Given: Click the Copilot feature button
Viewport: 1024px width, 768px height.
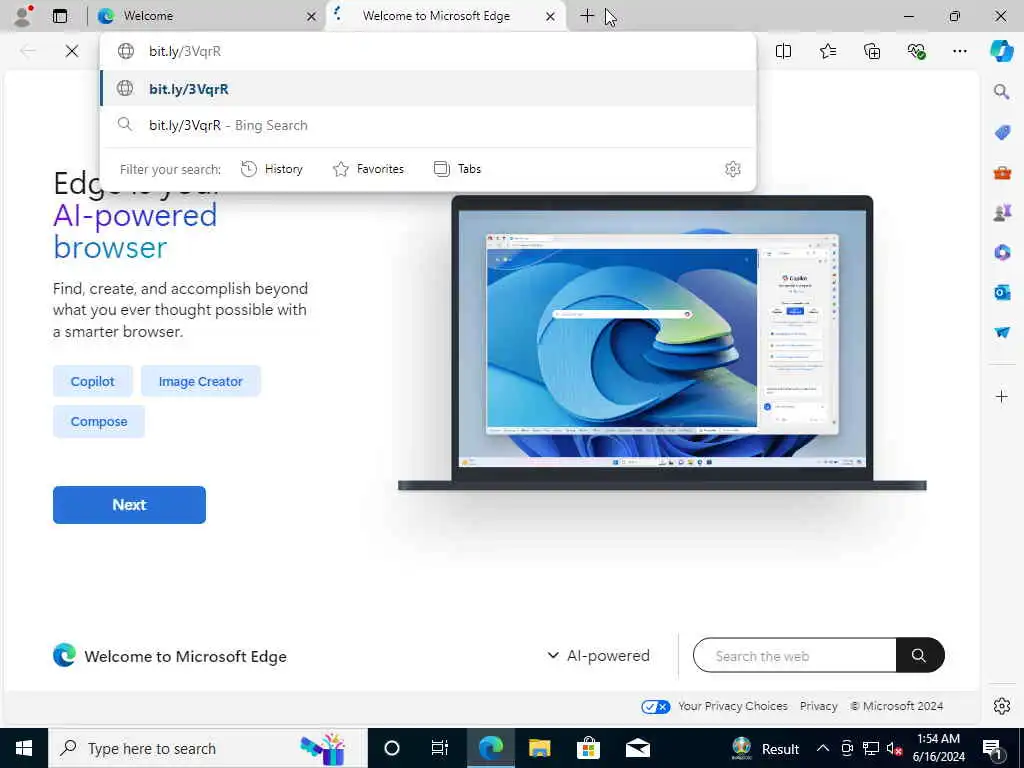Looking at the screenshot, I should point(93,381).
